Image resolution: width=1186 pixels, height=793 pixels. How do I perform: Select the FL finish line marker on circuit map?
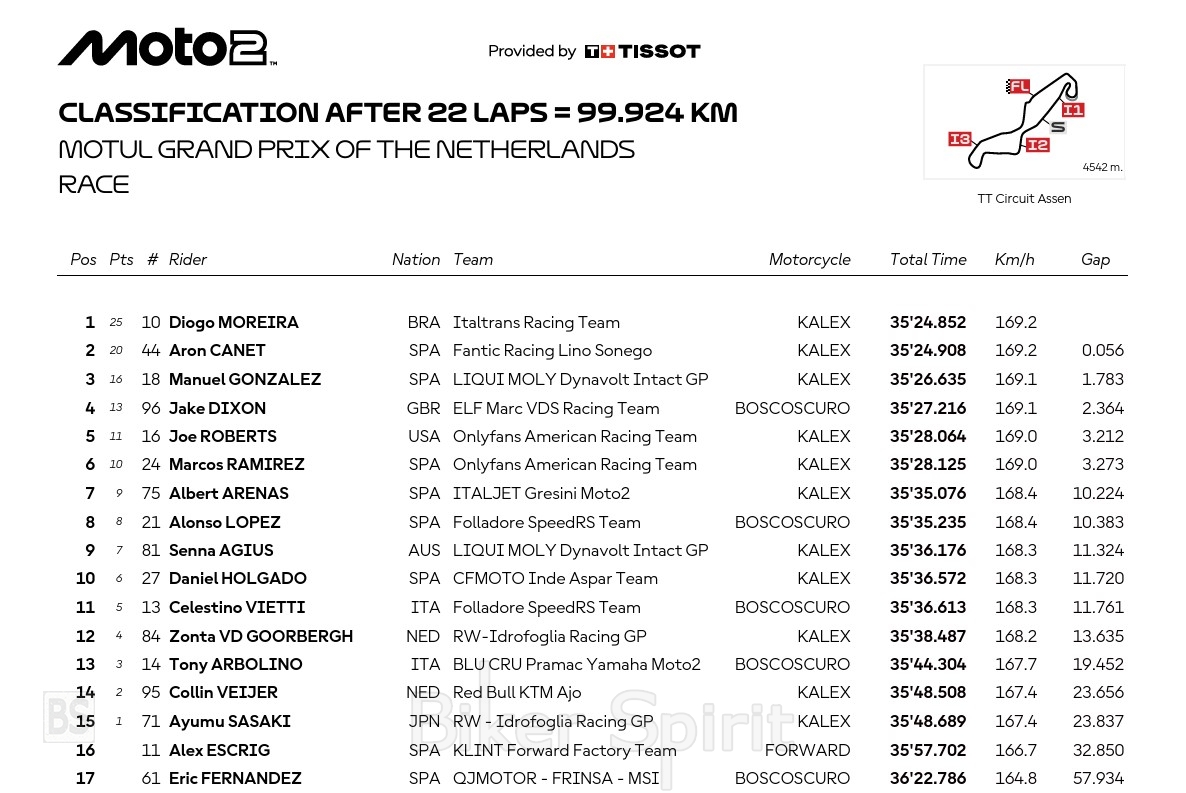pyautogui.click(x=1019, y=87)
